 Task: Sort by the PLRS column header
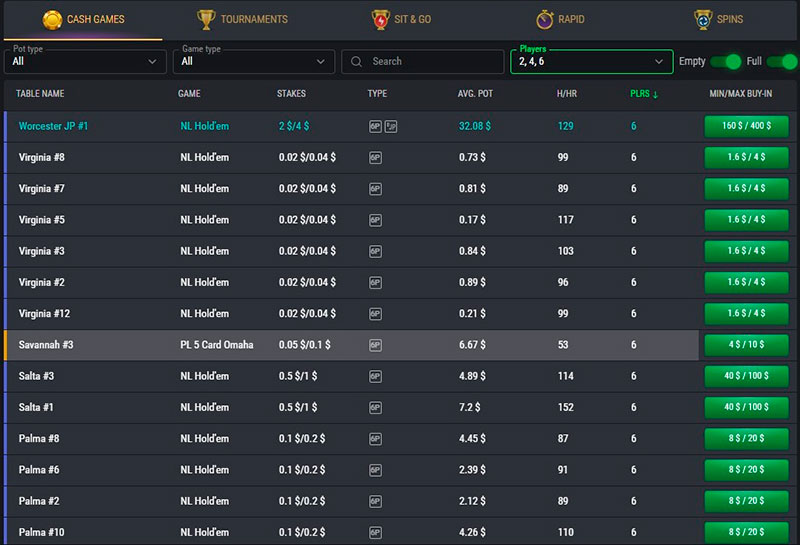(x=644, y=94)
